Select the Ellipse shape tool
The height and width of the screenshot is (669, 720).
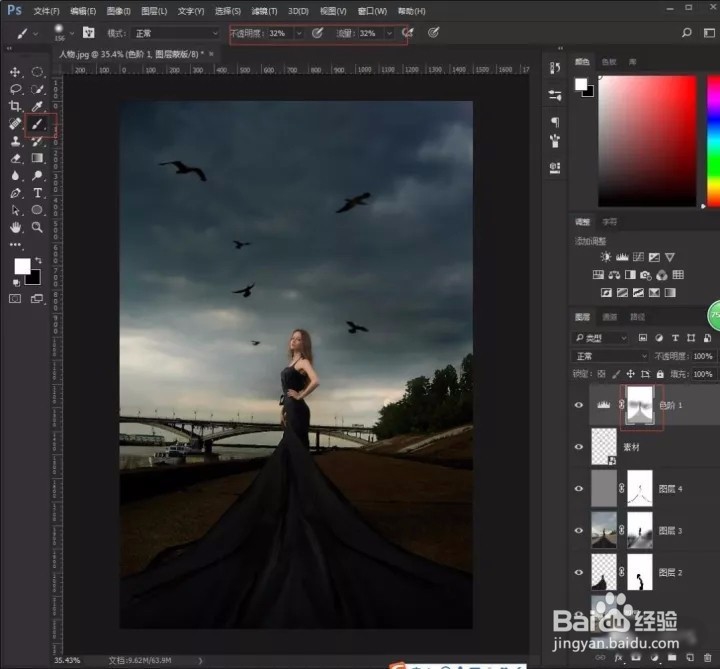37,210
